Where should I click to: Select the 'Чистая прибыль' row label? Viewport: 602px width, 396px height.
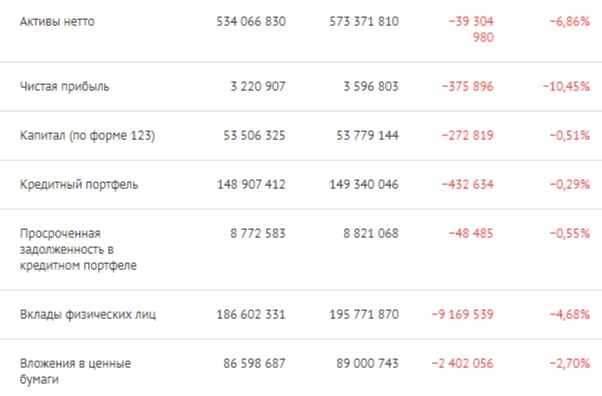(x=64, y=87)
